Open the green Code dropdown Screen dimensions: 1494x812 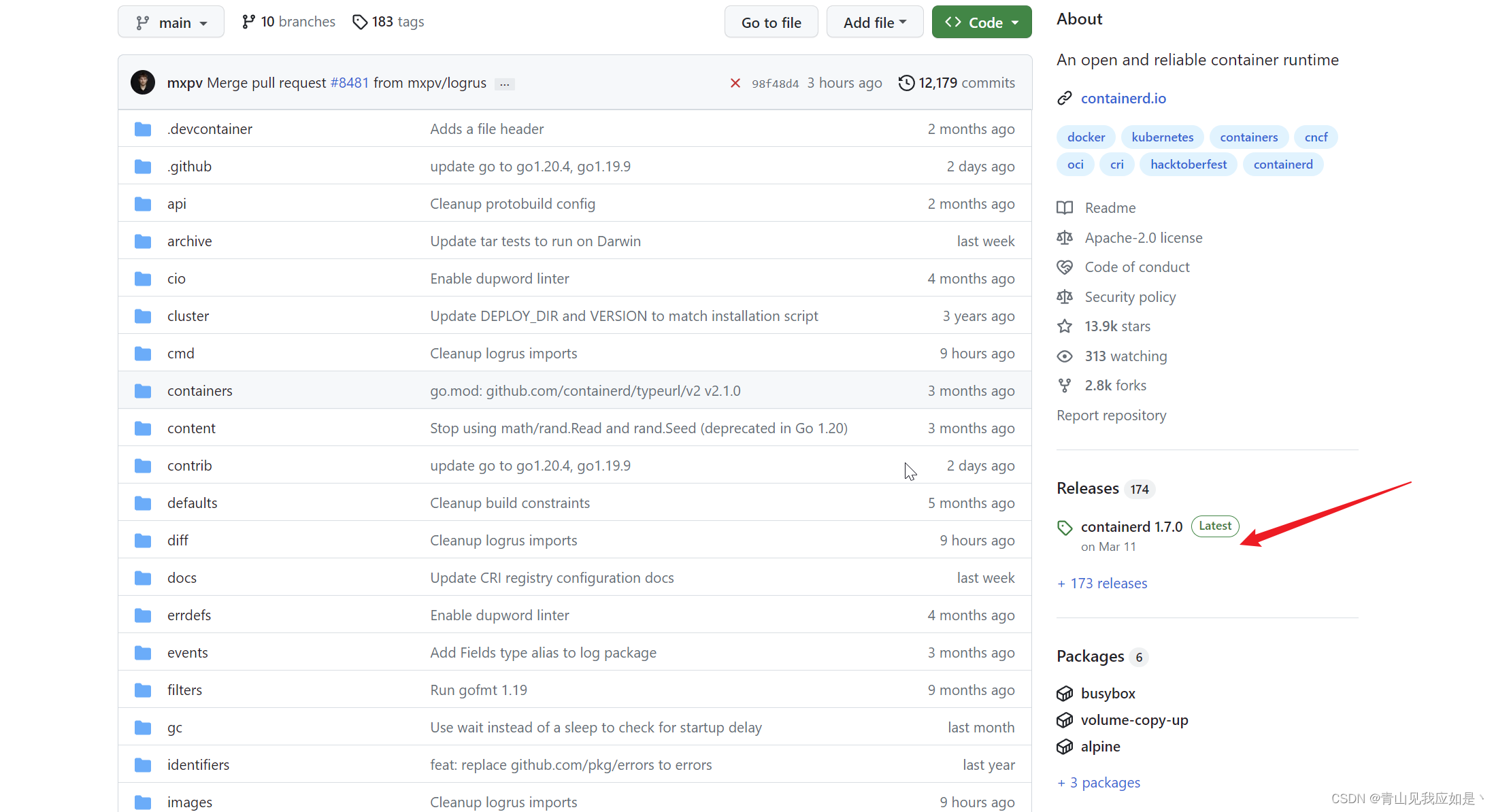click(982, 22)
